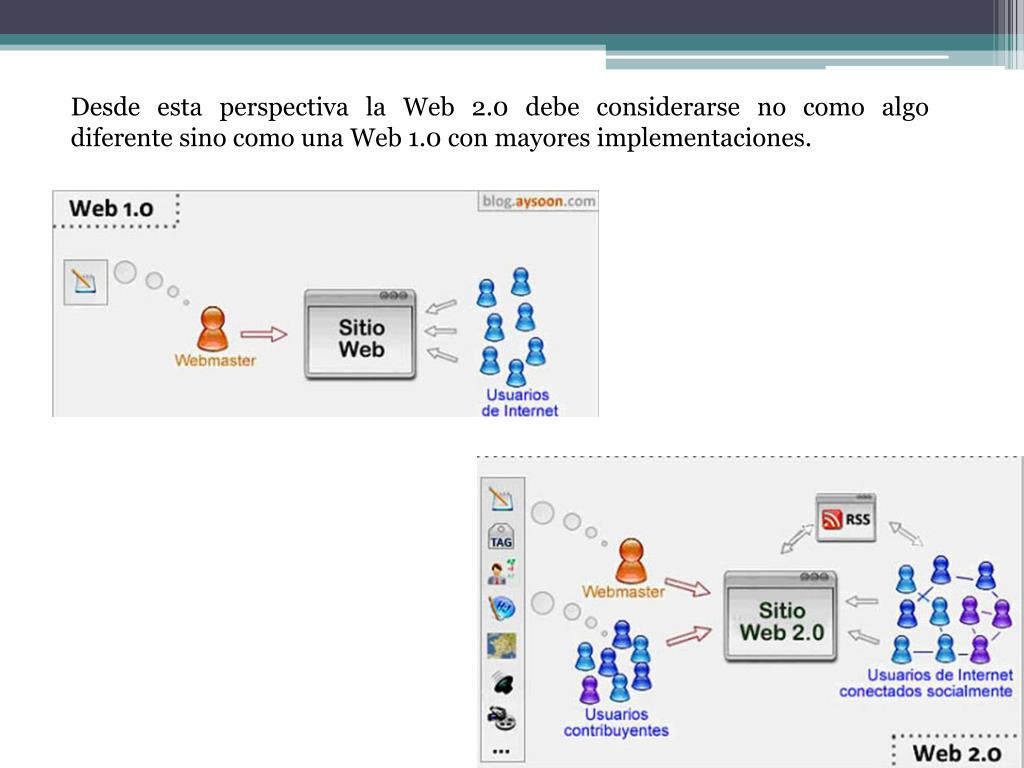
Task: Click the audio speaker icon in sidebar
Action: pos(502,684)
